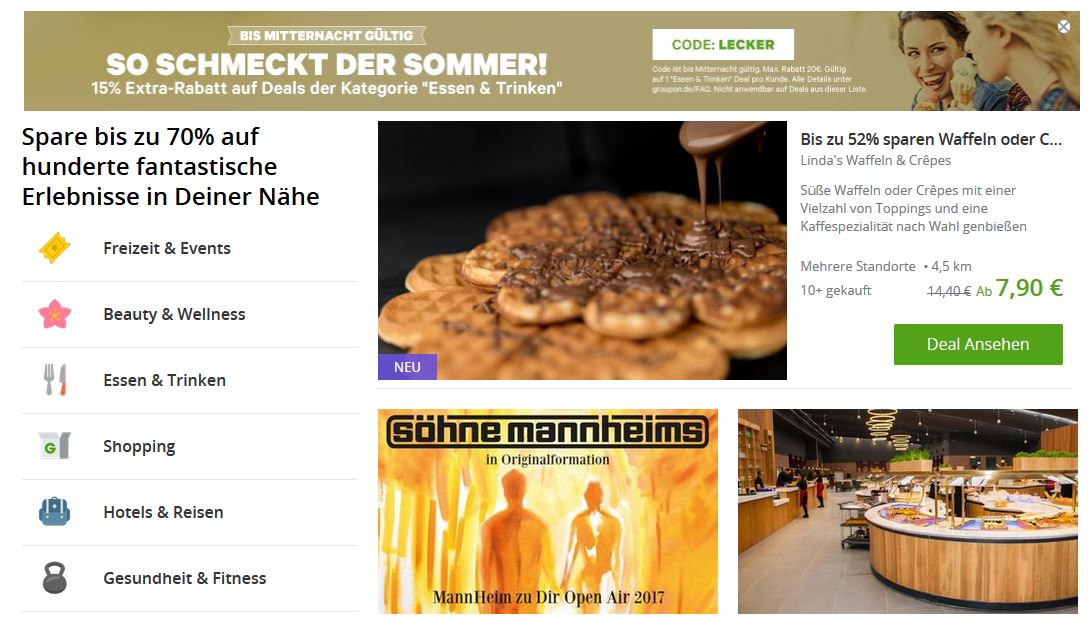Click the Shopping bag icon
This screenshot has width=1088, height=625.
55,445
